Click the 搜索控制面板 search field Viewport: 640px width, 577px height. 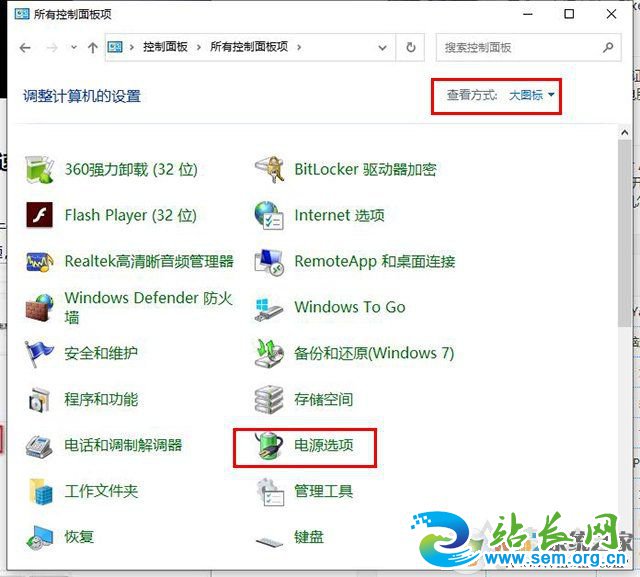(529, 47)
